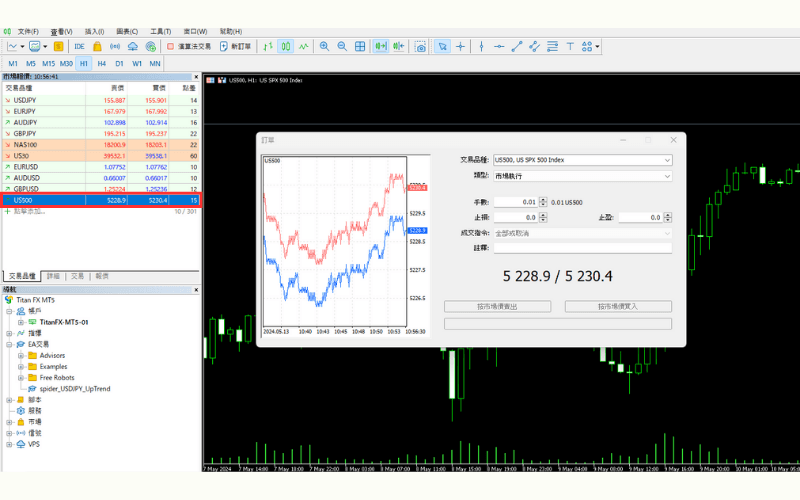This screenshot has width=800, height=500.
Task: Click the zoom out magnifier icon
Action: click(342, 46)
